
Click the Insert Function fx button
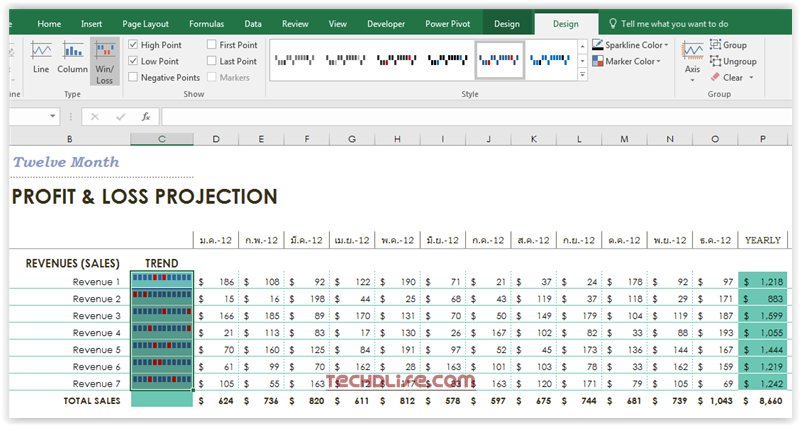[146, 117]
